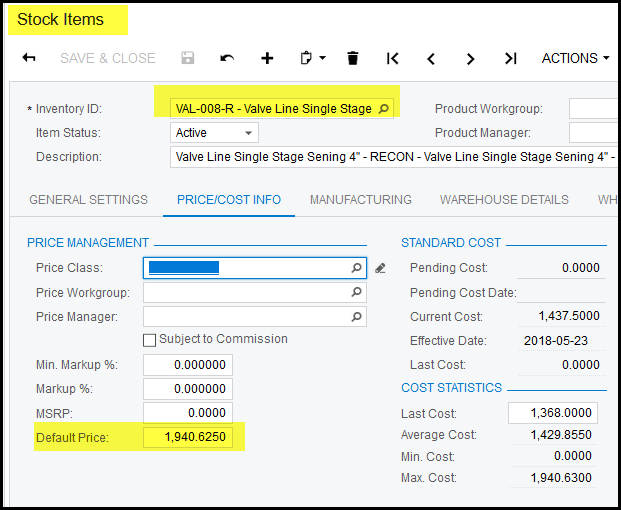Open the ACTIONS menu
This screenshot has width=621, height=510.
pyautogui.click(x=575, y=58)
